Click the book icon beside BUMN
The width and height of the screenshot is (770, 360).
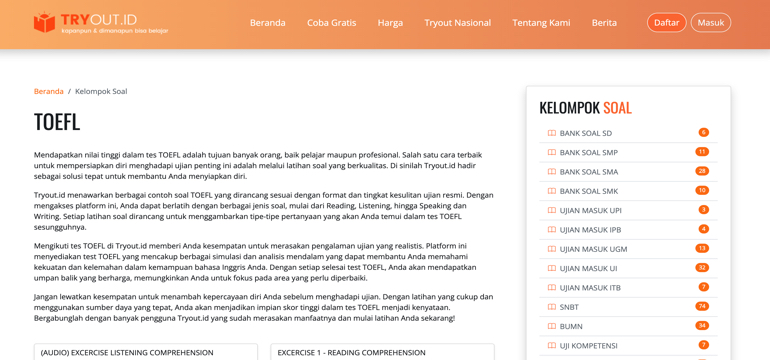[x=551, y=327]
